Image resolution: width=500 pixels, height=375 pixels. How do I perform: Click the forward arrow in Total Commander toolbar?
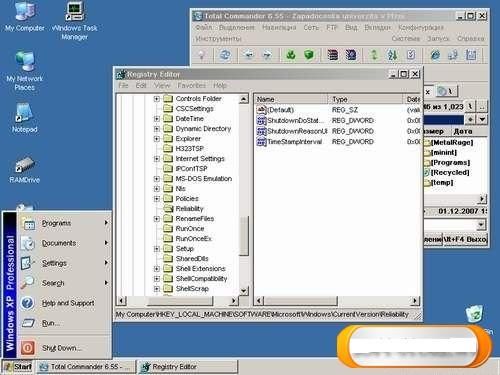click(x=267, y=55)
